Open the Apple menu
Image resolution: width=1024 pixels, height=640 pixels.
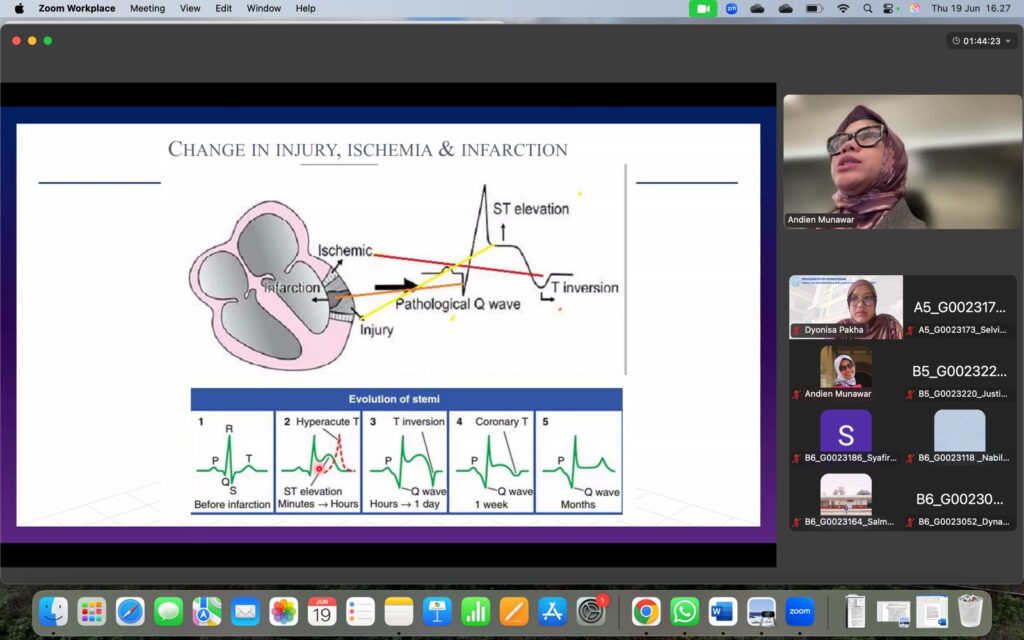[18, 8]
